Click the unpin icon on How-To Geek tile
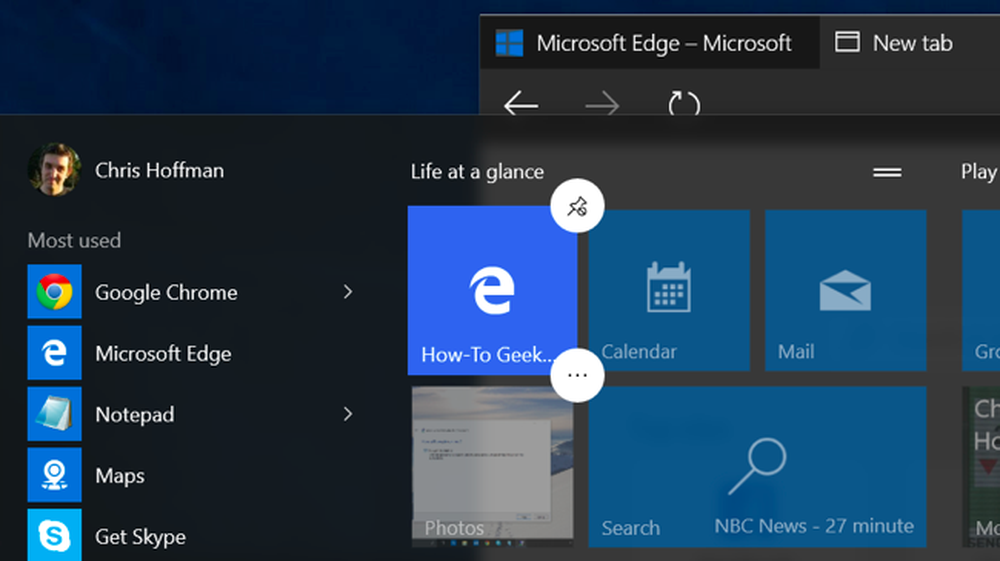Viewport: 1000px width, 561px height. (x=577, y=206)
